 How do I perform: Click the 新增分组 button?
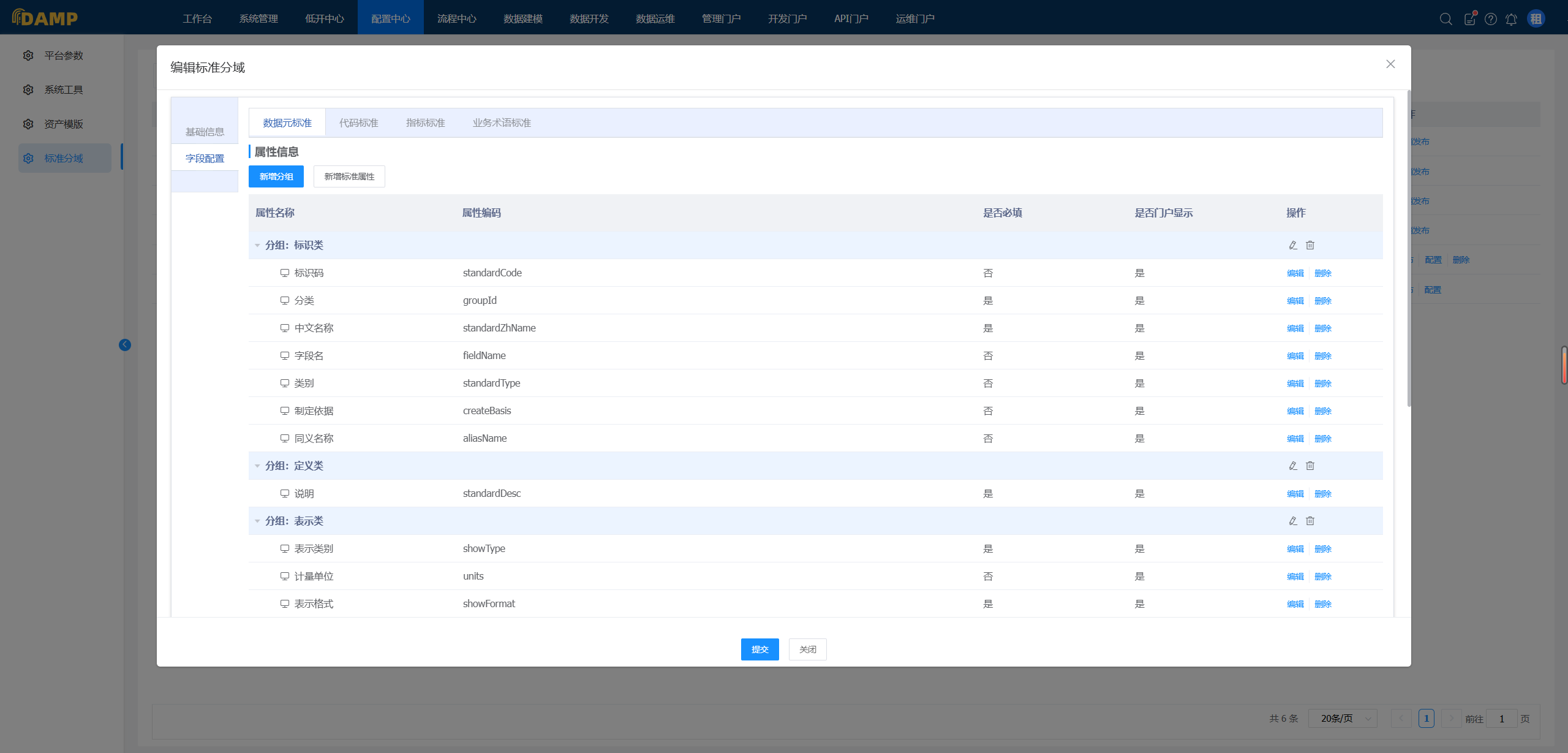[276, 176]
